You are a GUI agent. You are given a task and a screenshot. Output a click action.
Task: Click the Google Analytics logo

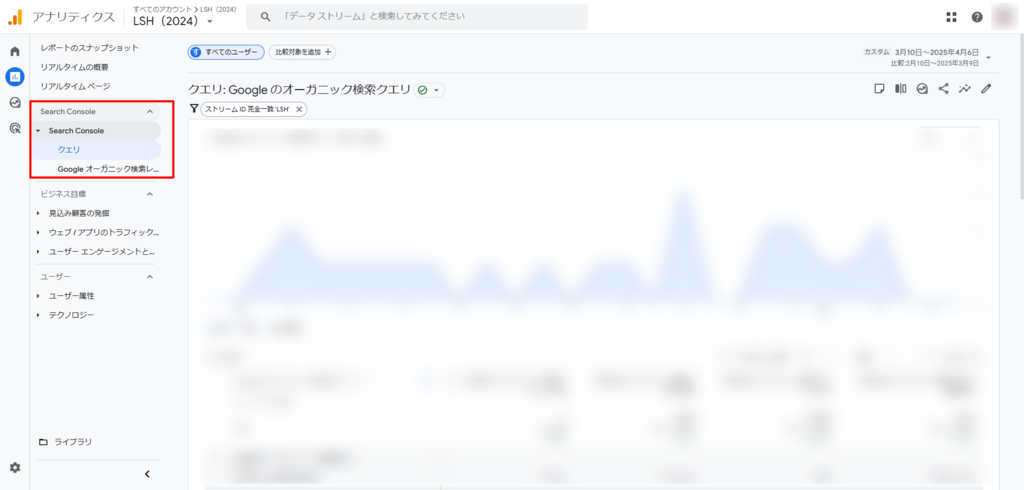[x=16, y=17]
